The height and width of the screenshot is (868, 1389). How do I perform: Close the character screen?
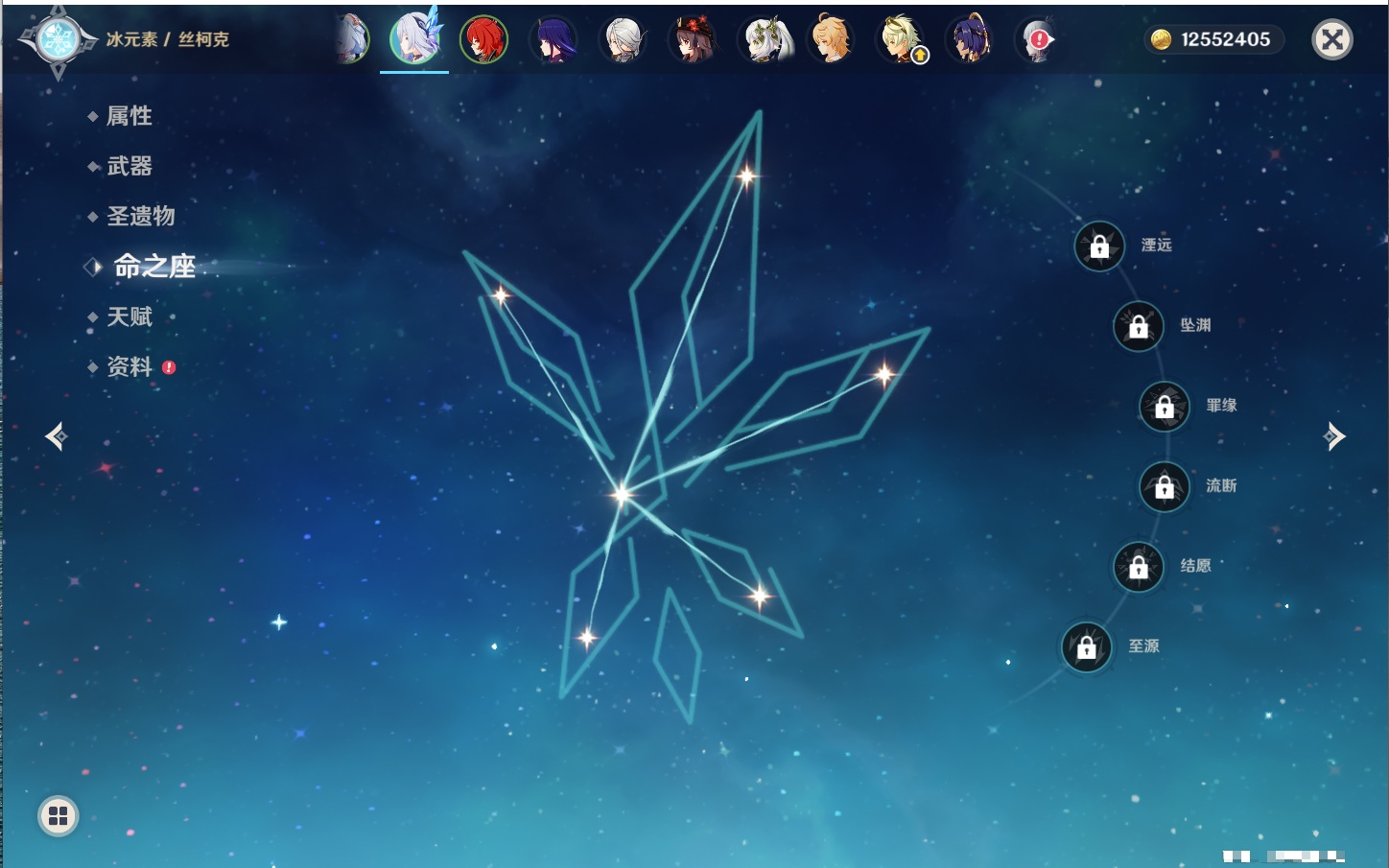[x=1332, y=39]
